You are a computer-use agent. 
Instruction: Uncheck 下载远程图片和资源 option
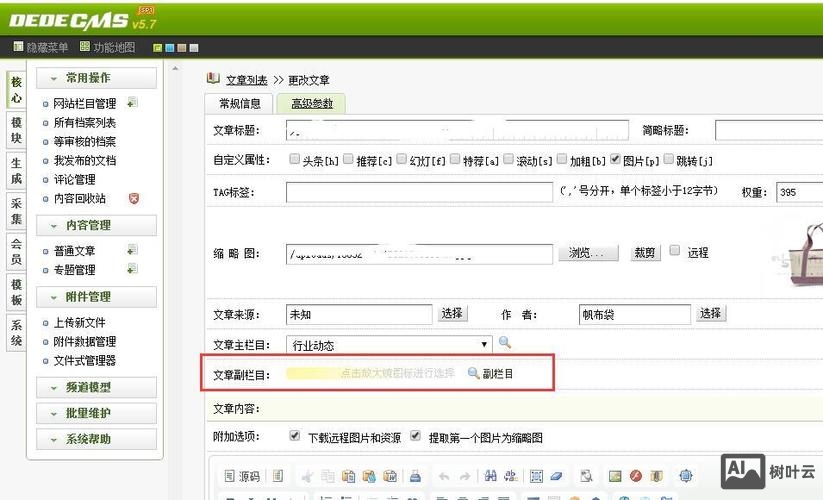295,436
